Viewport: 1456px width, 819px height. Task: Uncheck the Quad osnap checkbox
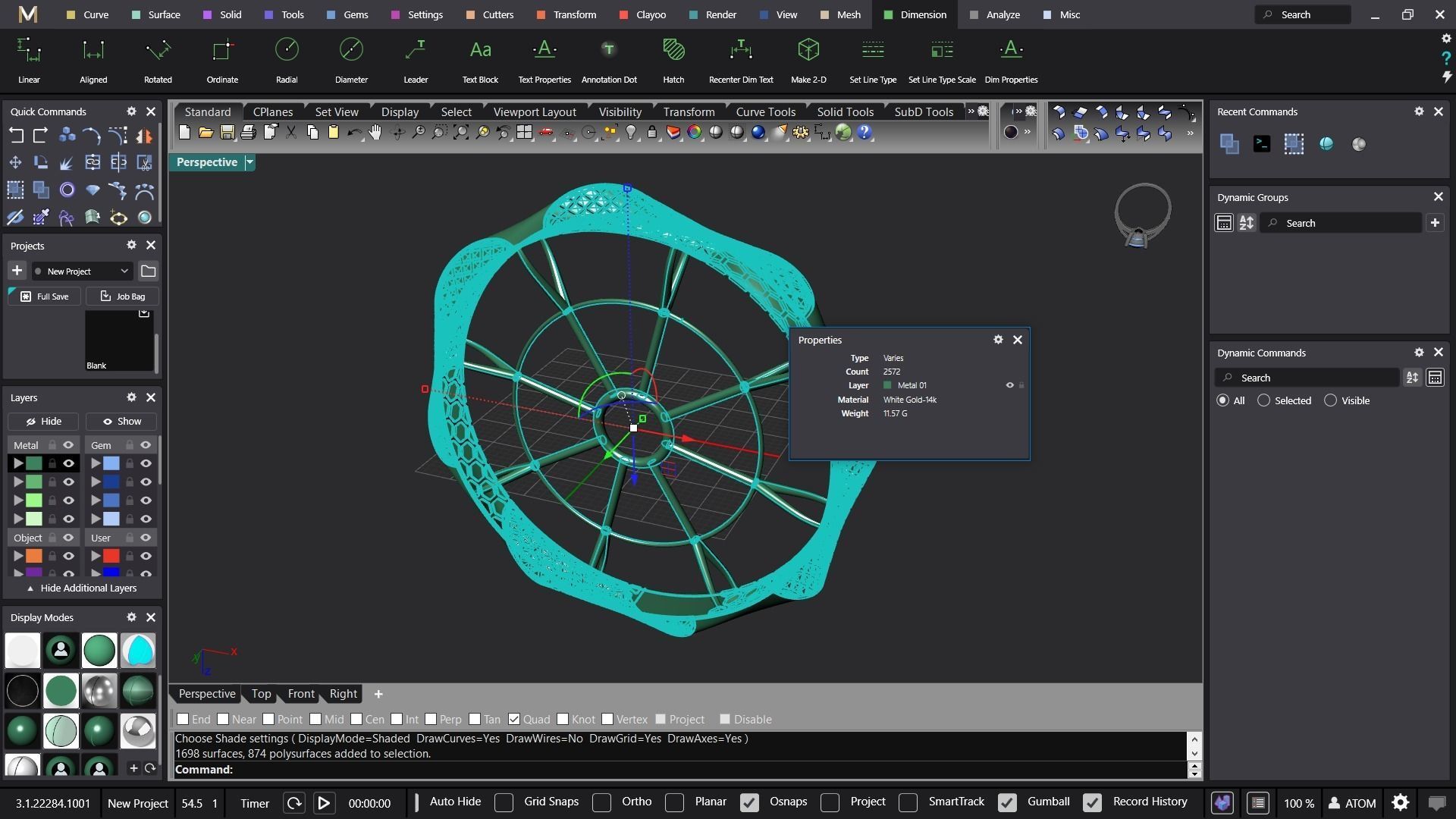point(514,719)
